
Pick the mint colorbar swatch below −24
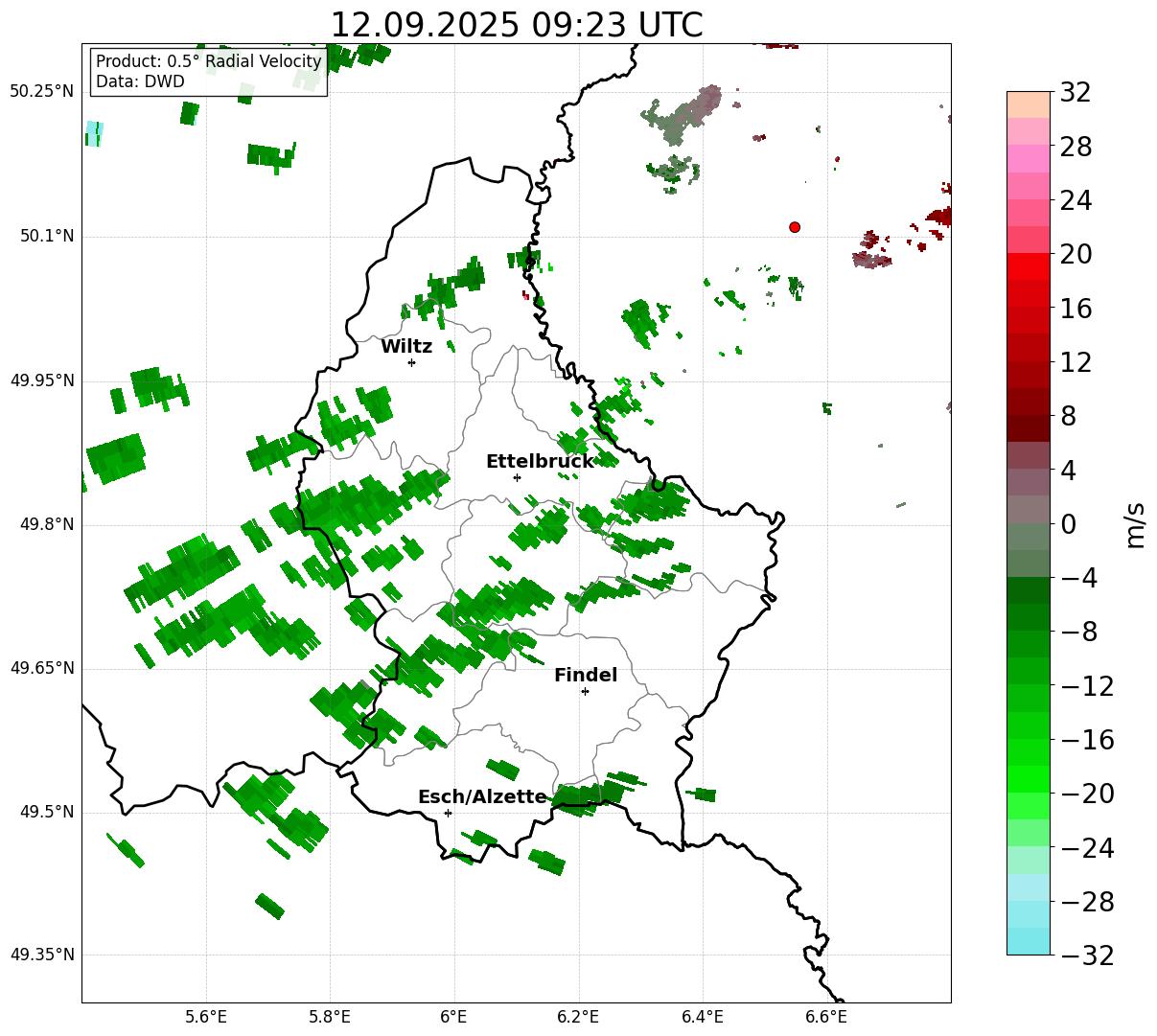1029,860
